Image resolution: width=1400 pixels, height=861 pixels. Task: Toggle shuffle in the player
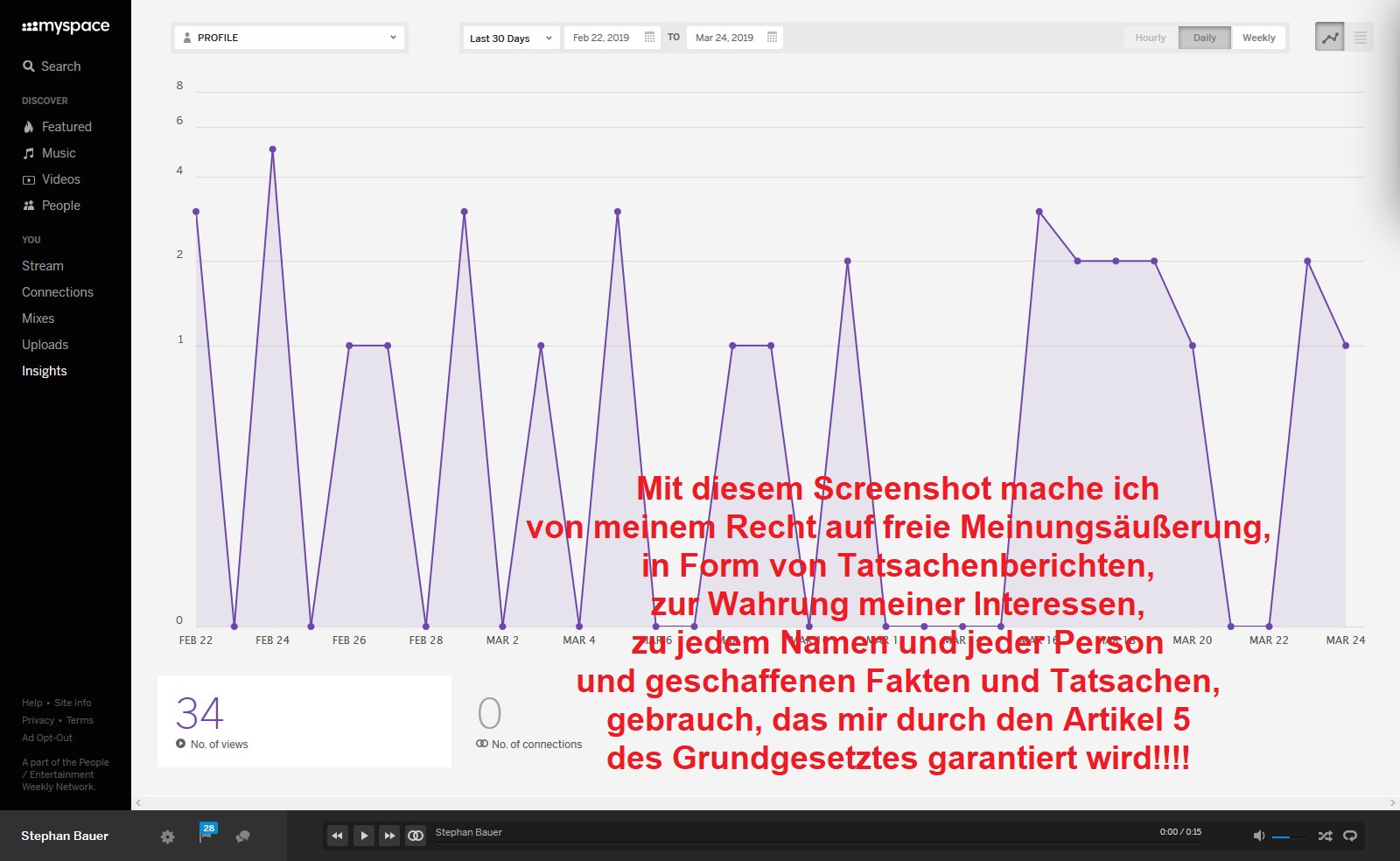1326,836
